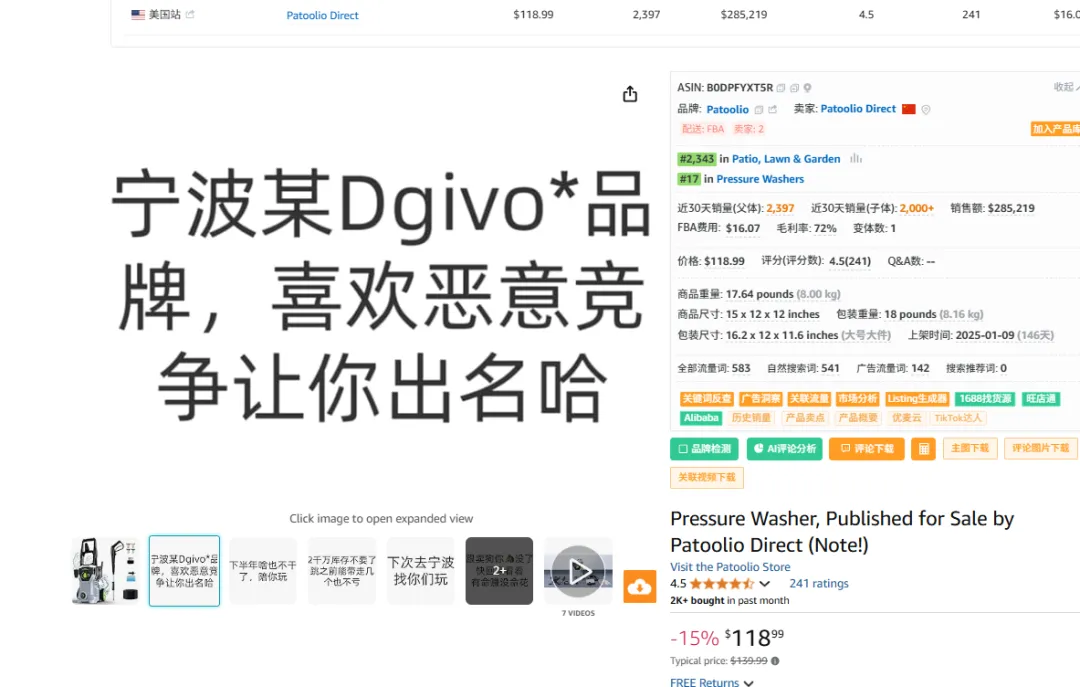
Task: Collapse the info panel with 收起
Action: tap(1065, 87)
